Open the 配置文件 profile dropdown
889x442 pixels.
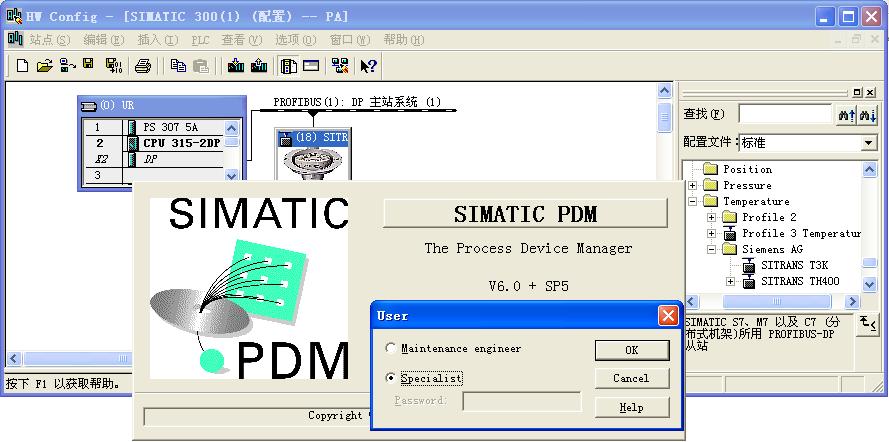pyautogui.click(x=869, y=143)
